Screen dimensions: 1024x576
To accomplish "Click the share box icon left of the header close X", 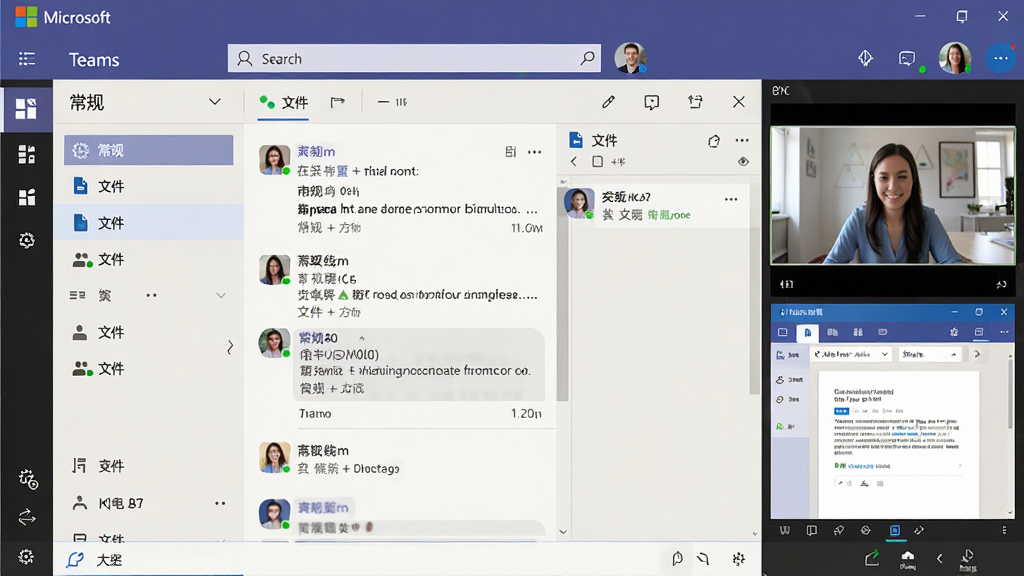I will [695, 102].
